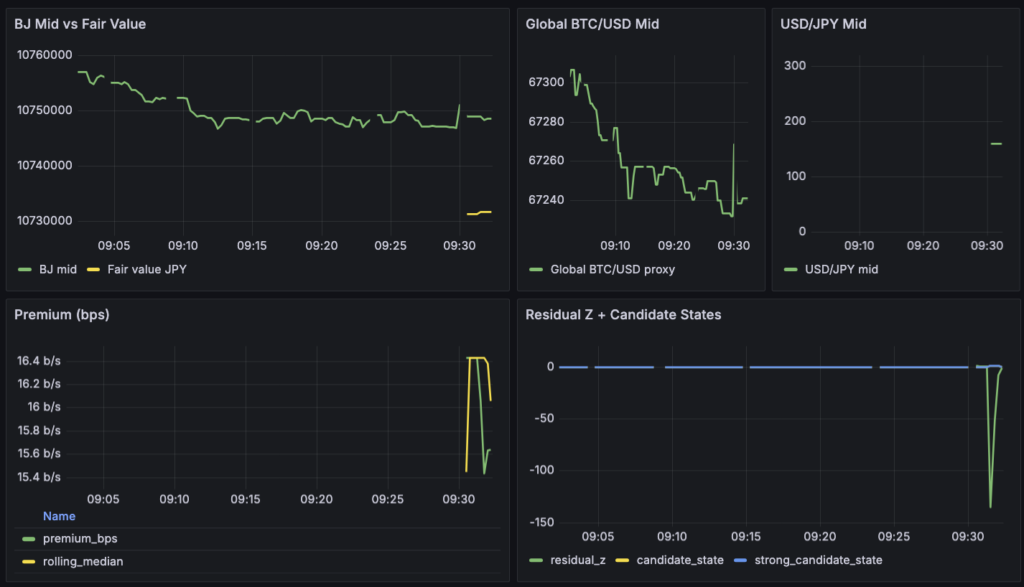Click the lowest point of the residual_z dip
This screenshot has width=1024, height=587.
pyautogui.click(x=990, y=507)
